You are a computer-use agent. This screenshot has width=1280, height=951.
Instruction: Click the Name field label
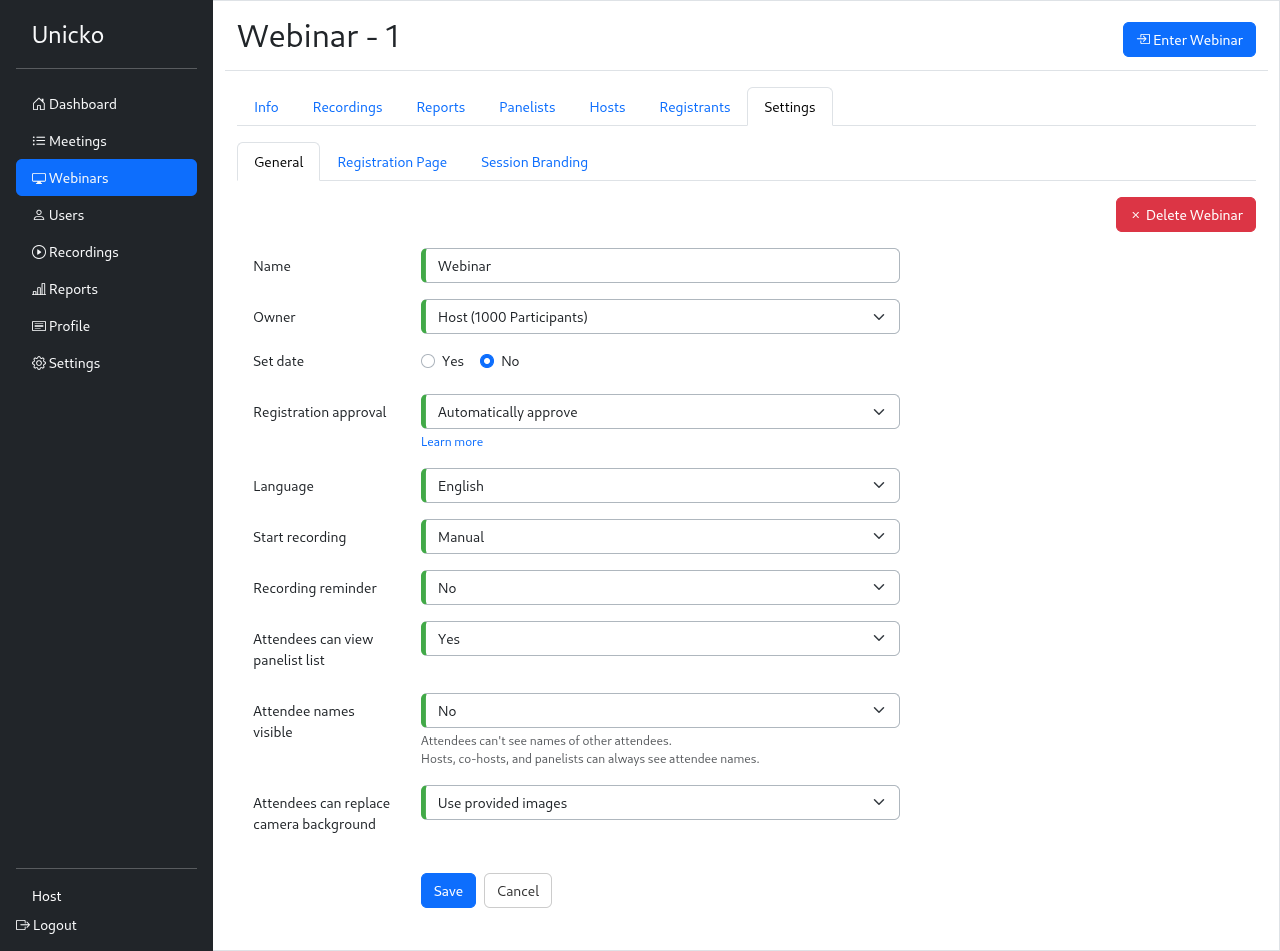(272, 266)
